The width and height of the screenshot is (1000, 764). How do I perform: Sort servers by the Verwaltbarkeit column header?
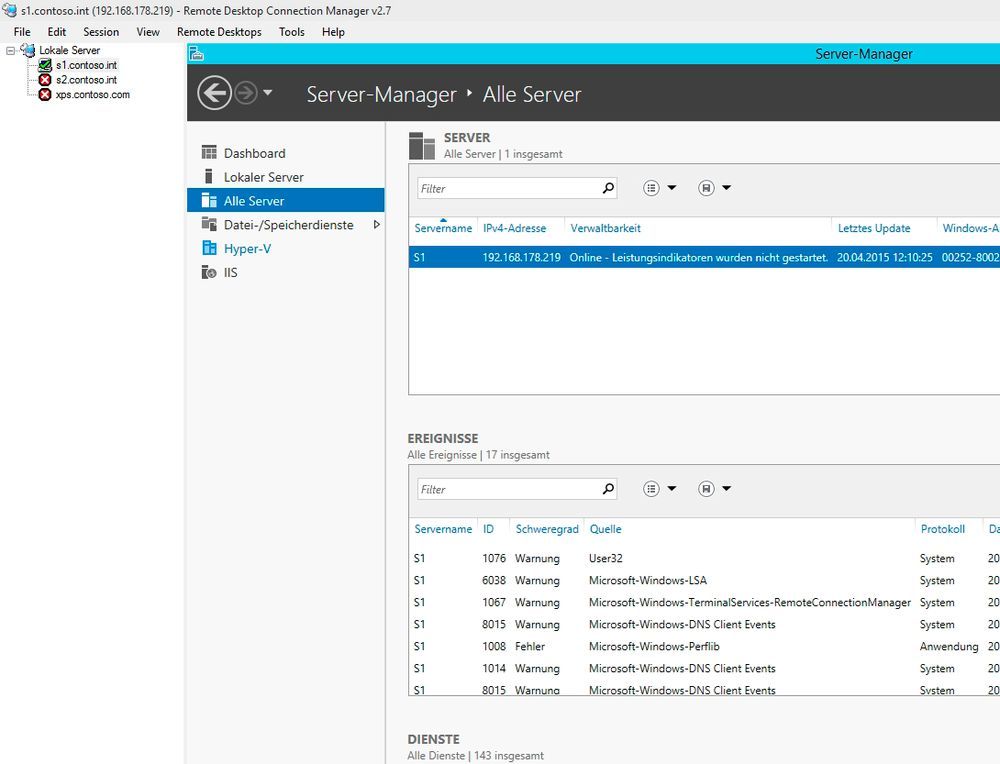coord(605,228)
